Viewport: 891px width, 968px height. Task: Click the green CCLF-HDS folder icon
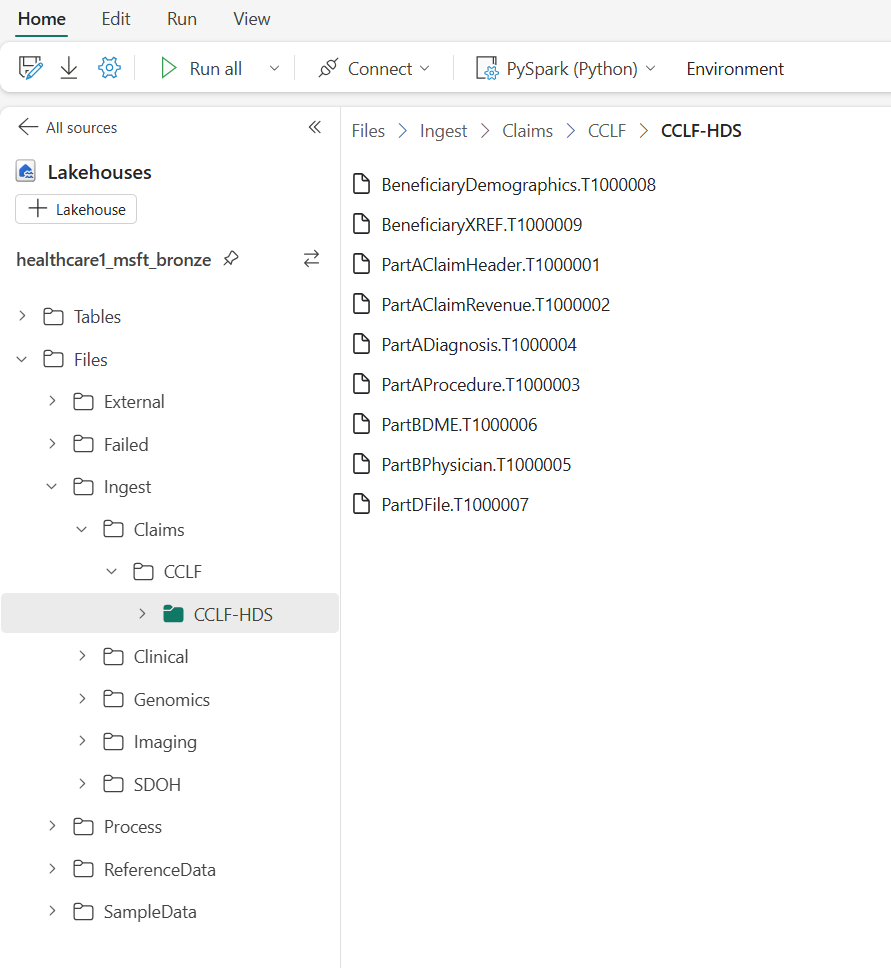pyautogui.click(x=173, y=614)
